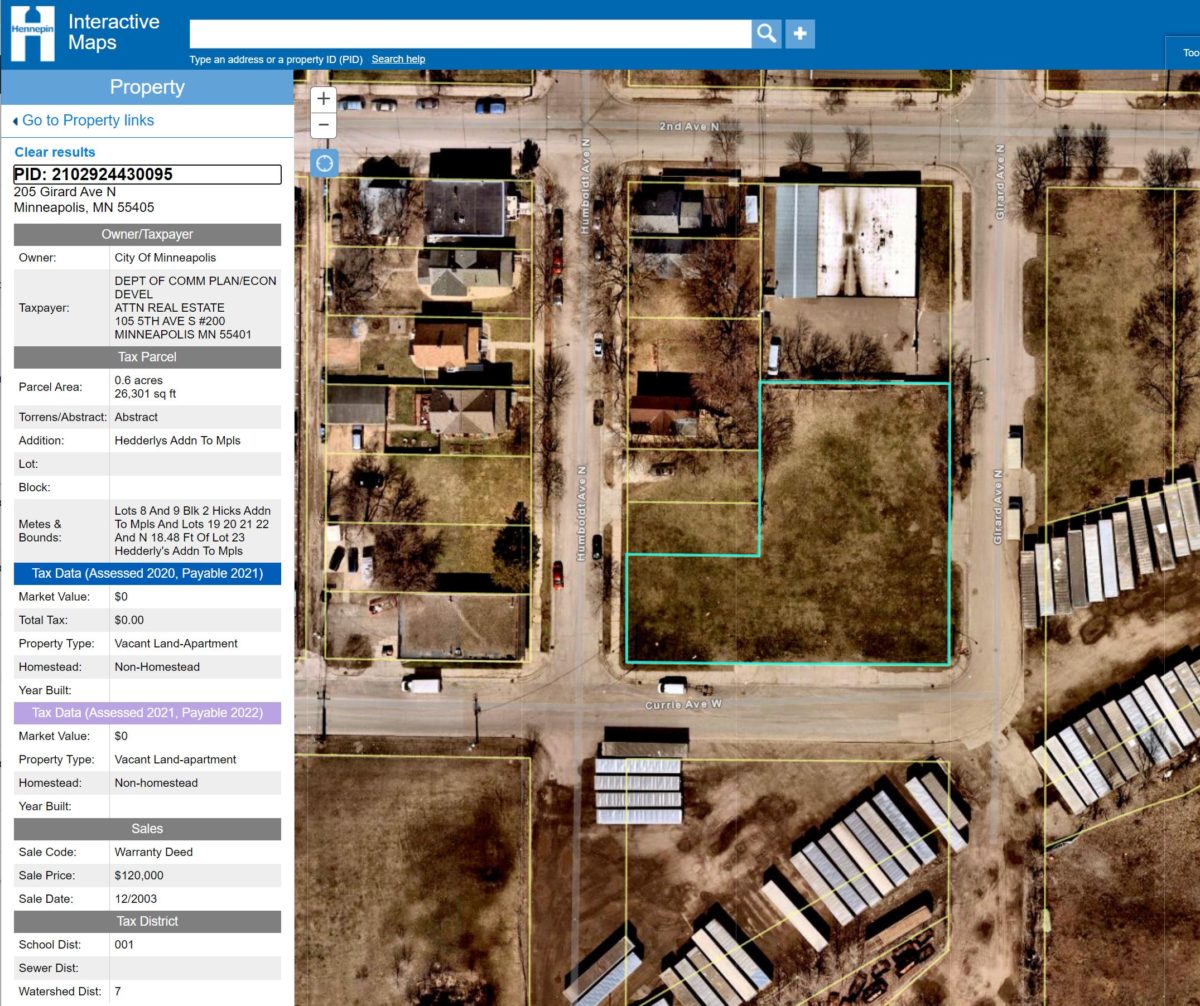
Task: Zoom out on the map
Action: click(x=323, y=126)
